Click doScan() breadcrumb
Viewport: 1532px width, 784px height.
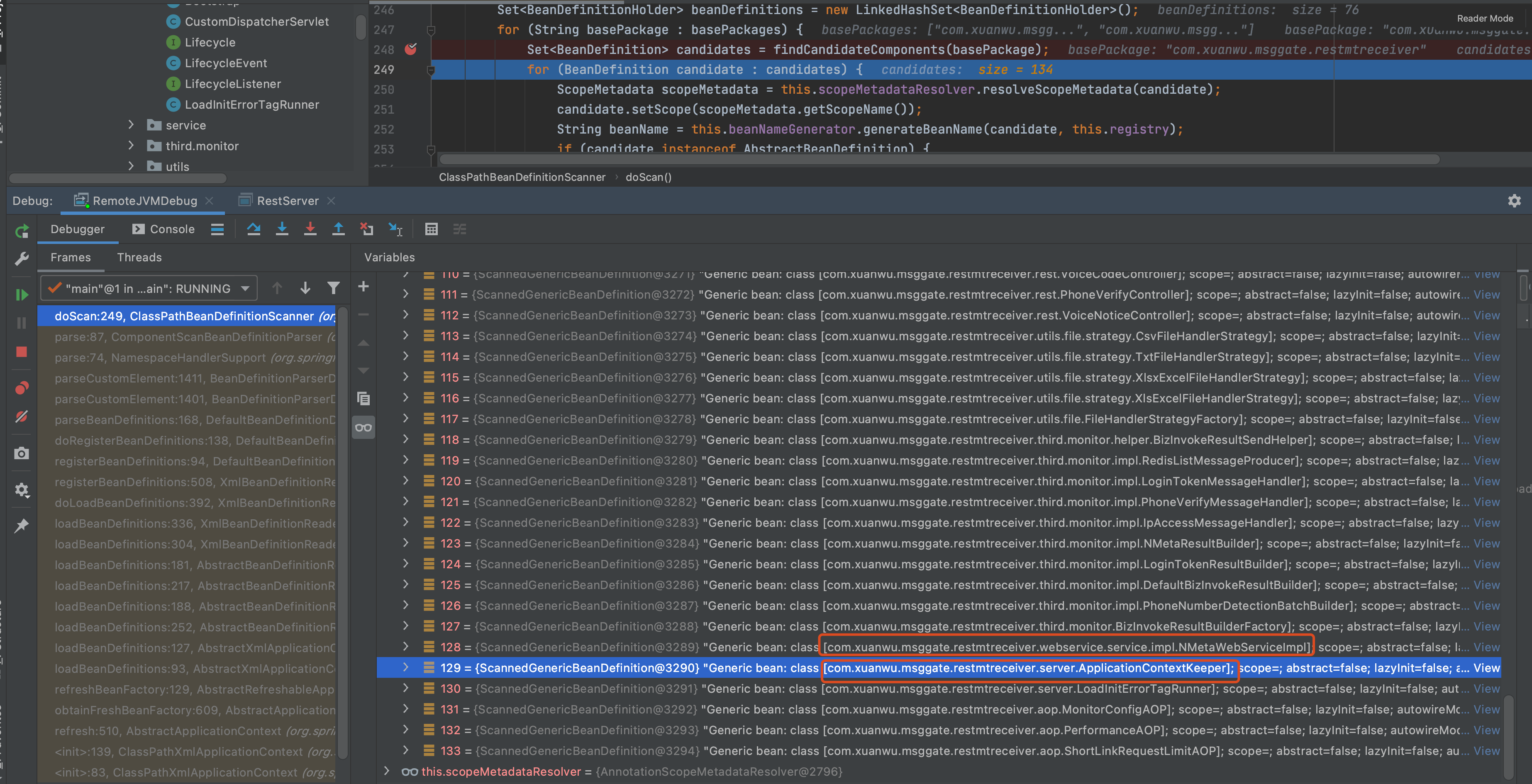pos(648,177)
